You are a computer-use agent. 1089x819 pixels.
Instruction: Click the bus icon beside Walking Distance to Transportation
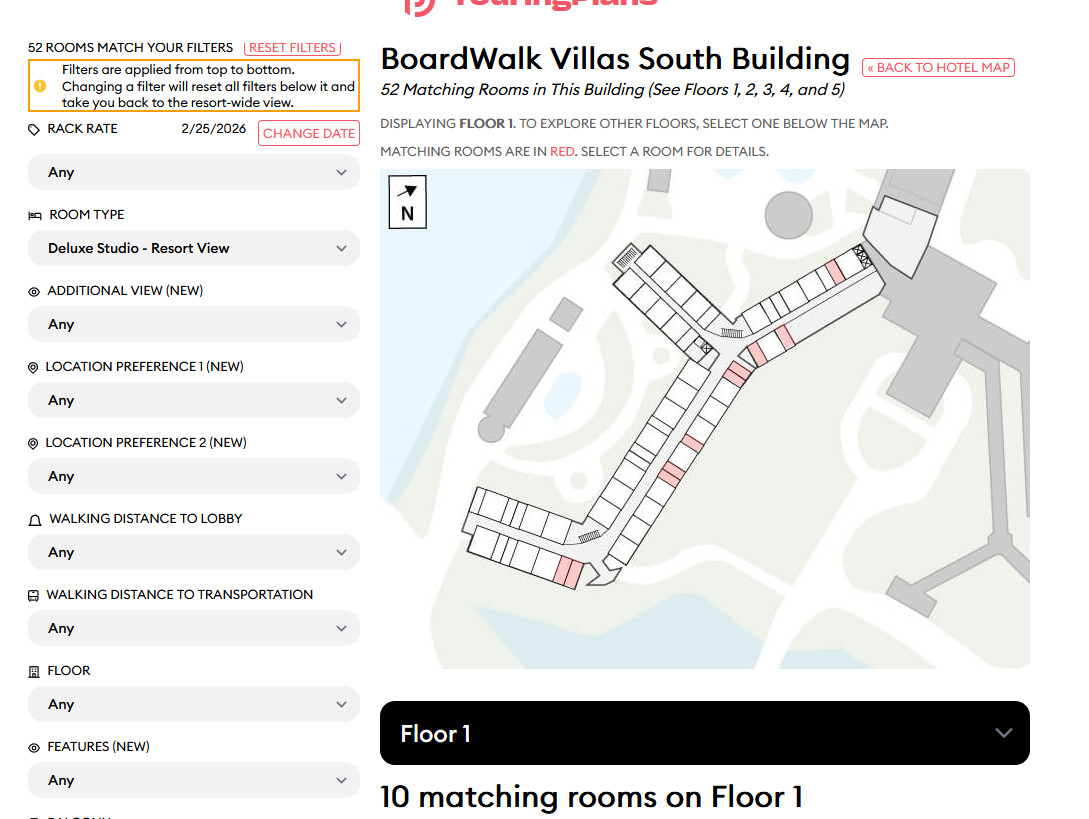click(x=34, y=595)
